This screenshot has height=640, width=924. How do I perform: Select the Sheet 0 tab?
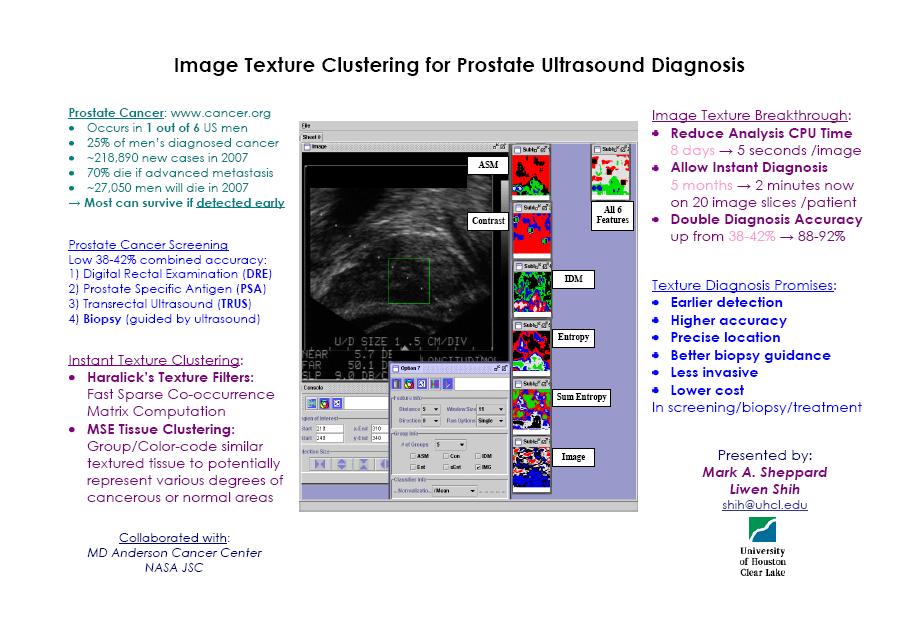click(x=312, y=137)
